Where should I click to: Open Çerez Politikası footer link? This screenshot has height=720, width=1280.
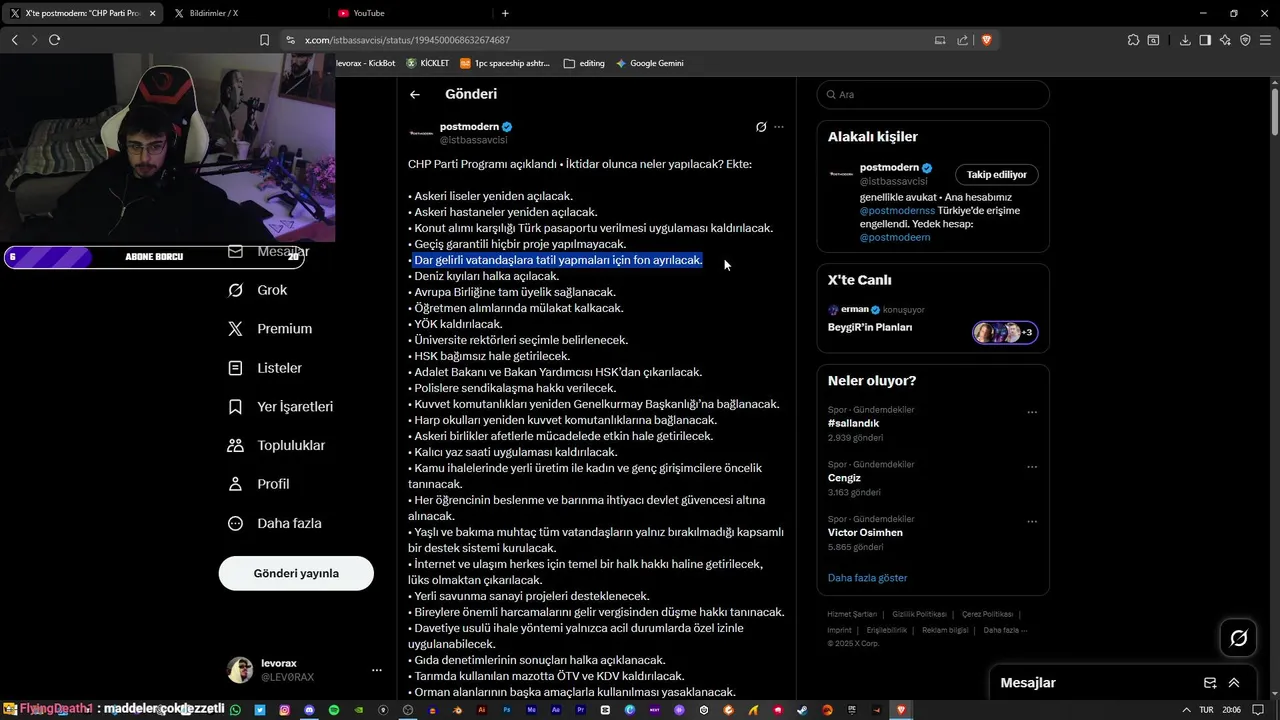click(x=987, y=614)
